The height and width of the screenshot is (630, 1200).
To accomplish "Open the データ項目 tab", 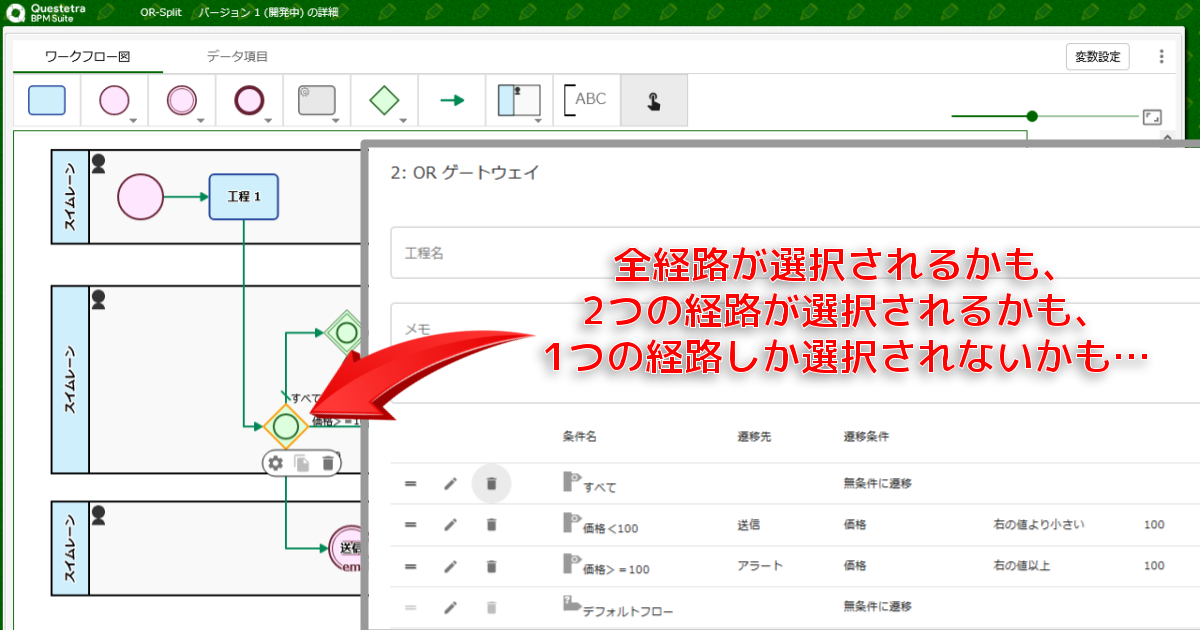I will [x=237, y=57].
